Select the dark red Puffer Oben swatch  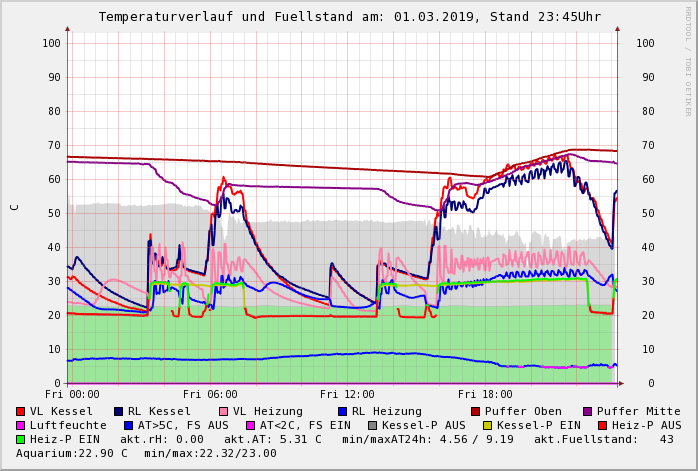click(476, 411)
